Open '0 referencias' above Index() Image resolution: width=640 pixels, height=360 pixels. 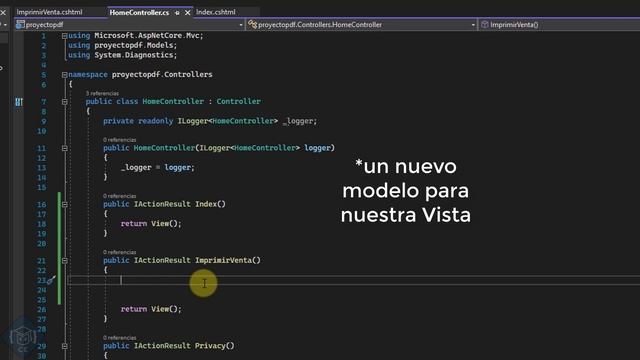click(120, 196)
